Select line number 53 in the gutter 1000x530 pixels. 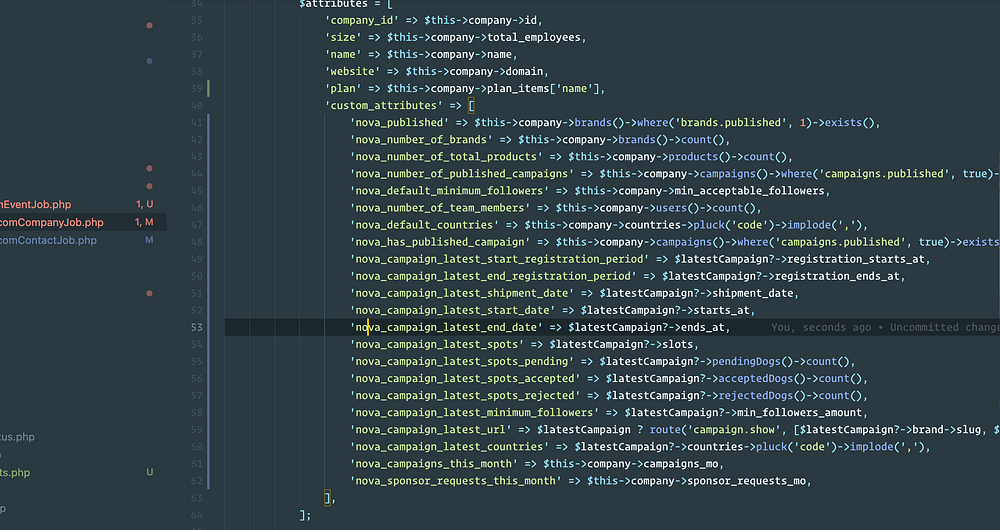coord(196,327)
